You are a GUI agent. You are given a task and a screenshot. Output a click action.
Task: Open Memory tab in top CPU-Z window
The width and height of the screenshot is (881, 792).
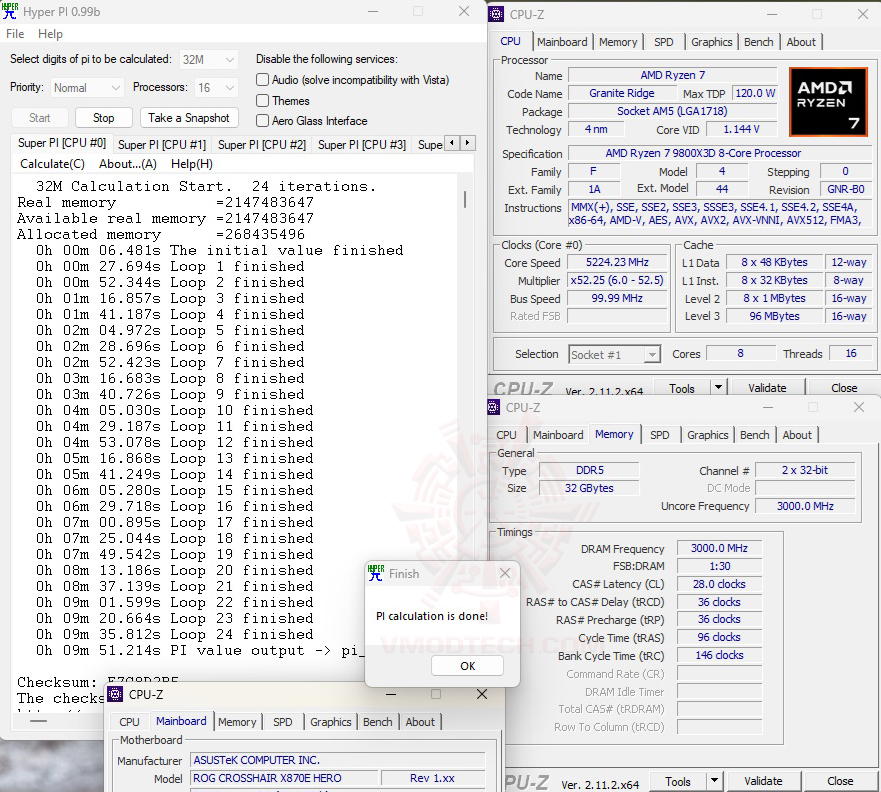pyautogui.click(x=618, y=42)
